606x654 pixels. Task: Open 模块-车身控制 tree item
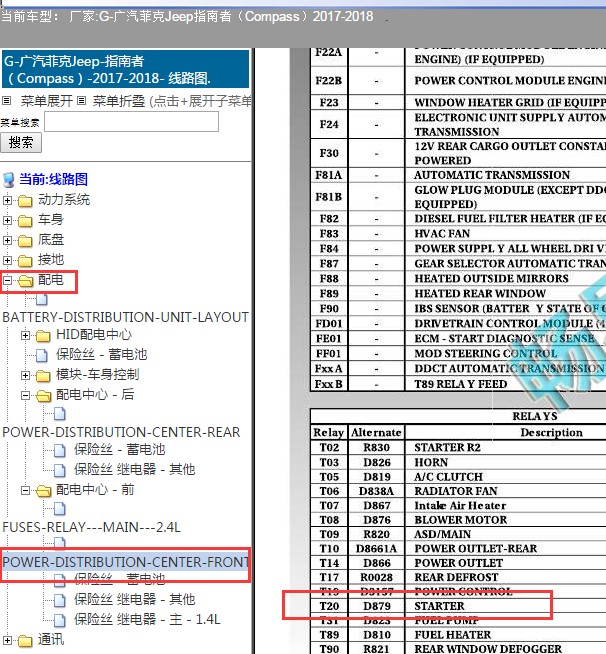pyautogui.click(x=98, y=375)
